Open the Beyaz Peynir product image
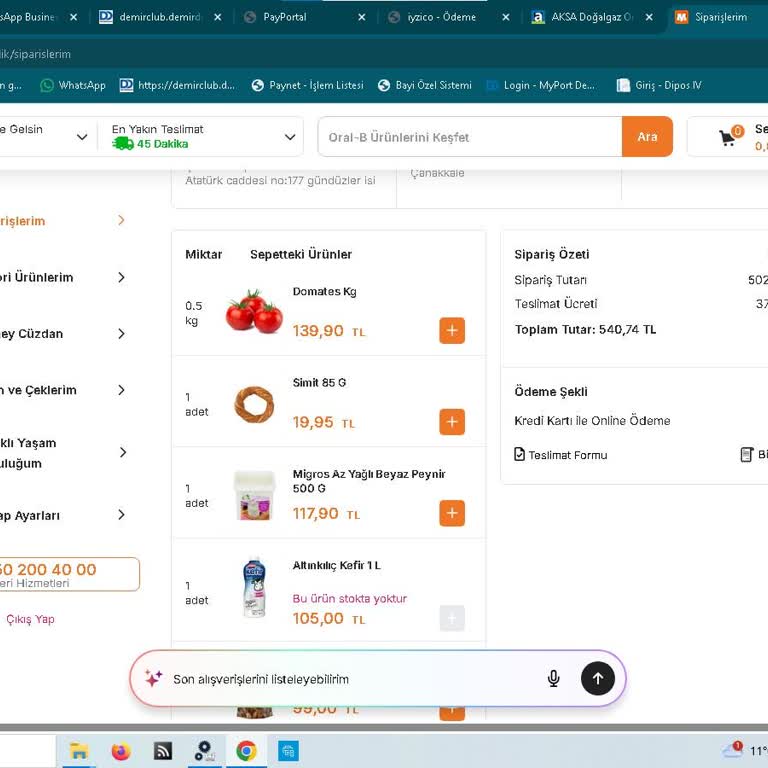 pos(254,495)
